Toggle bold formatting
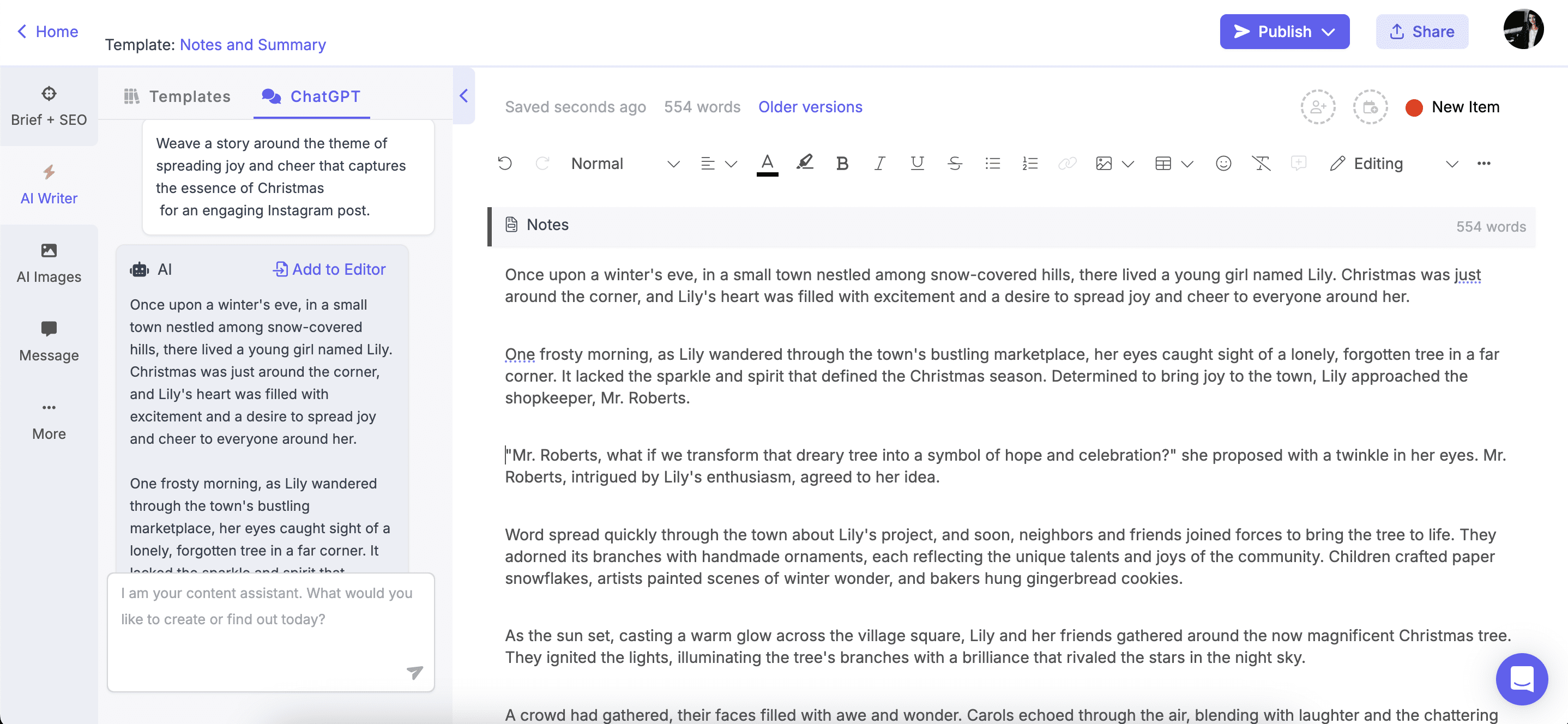Image resolution: width=1568 pixels, height=724 pixels. coord(842,163)
